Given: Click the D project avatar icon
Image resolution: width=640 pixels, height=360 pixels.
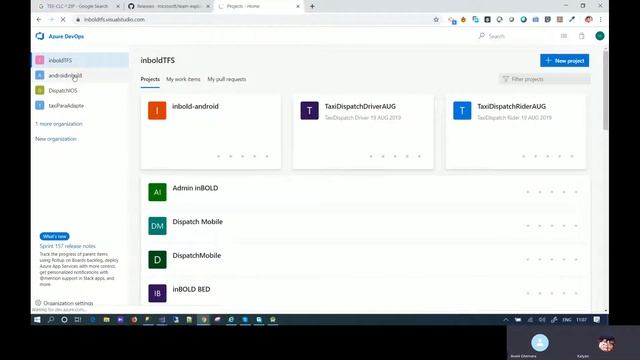Looking at the screenshot, I should (157, 260).
